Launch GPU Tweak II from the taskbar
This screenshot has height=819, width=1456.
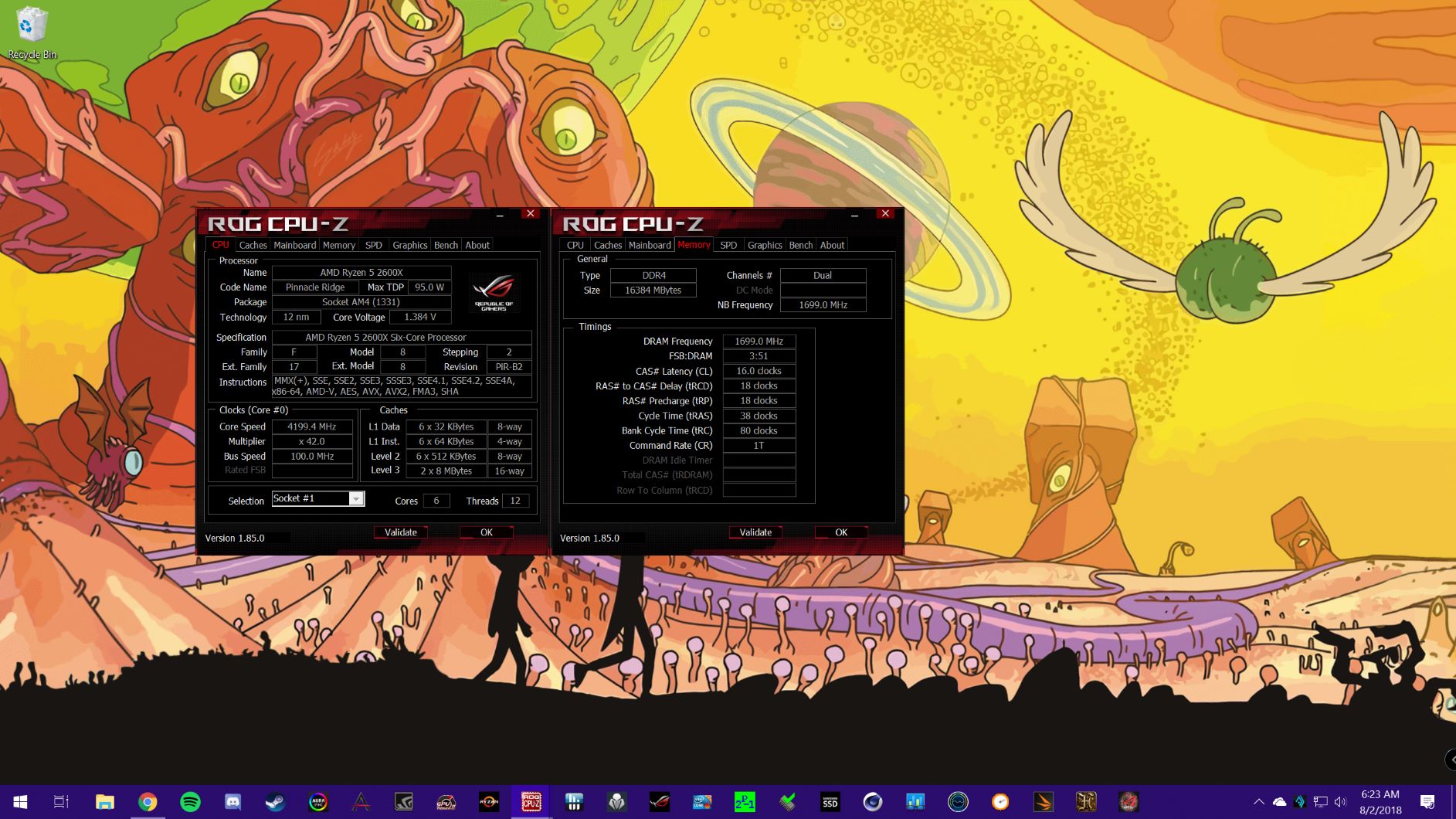[x=446, y=802]
